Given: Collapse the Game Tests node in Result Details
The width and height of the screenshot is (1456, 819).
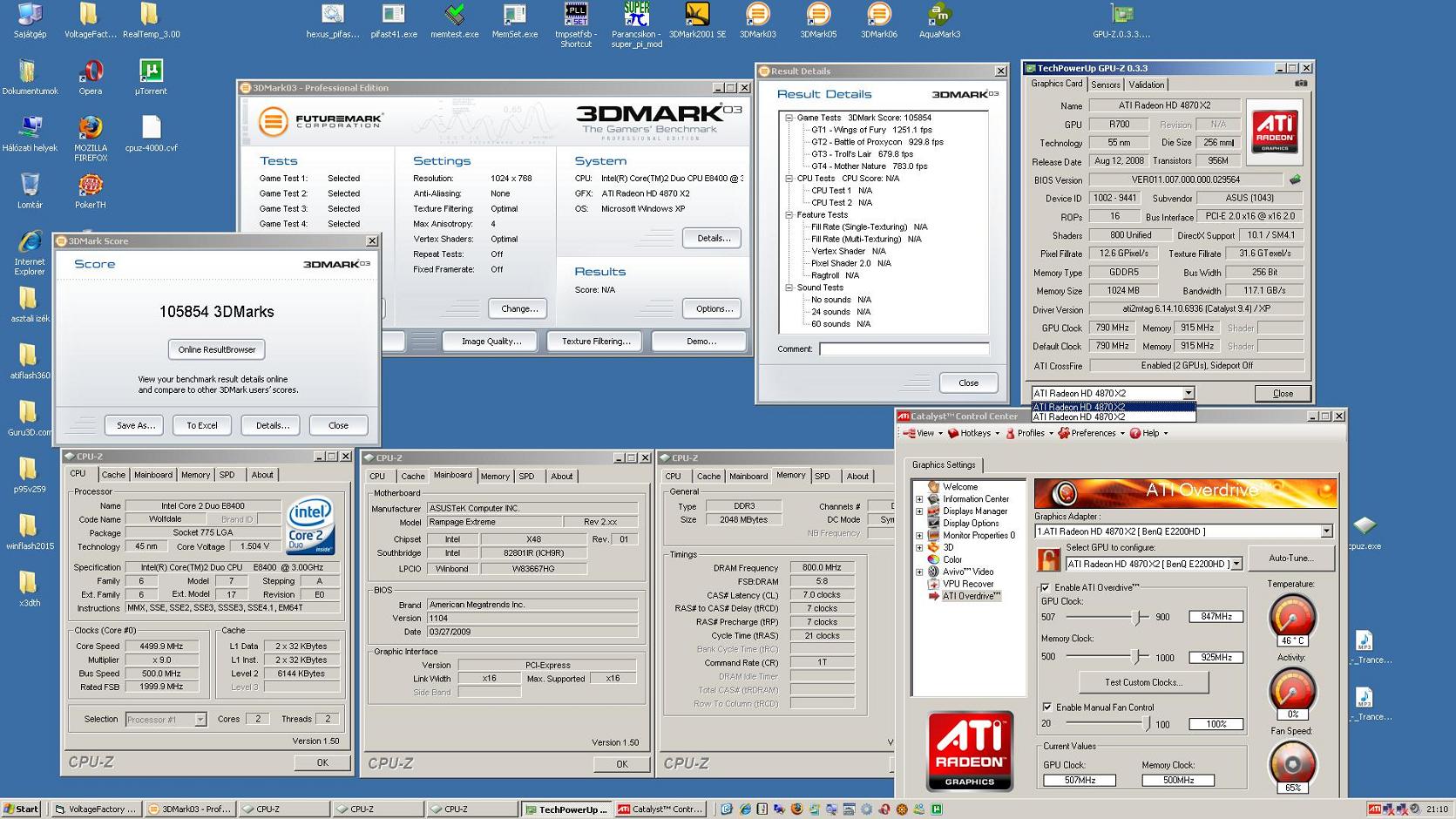Looking at the screenshot, I should (789, 118).
